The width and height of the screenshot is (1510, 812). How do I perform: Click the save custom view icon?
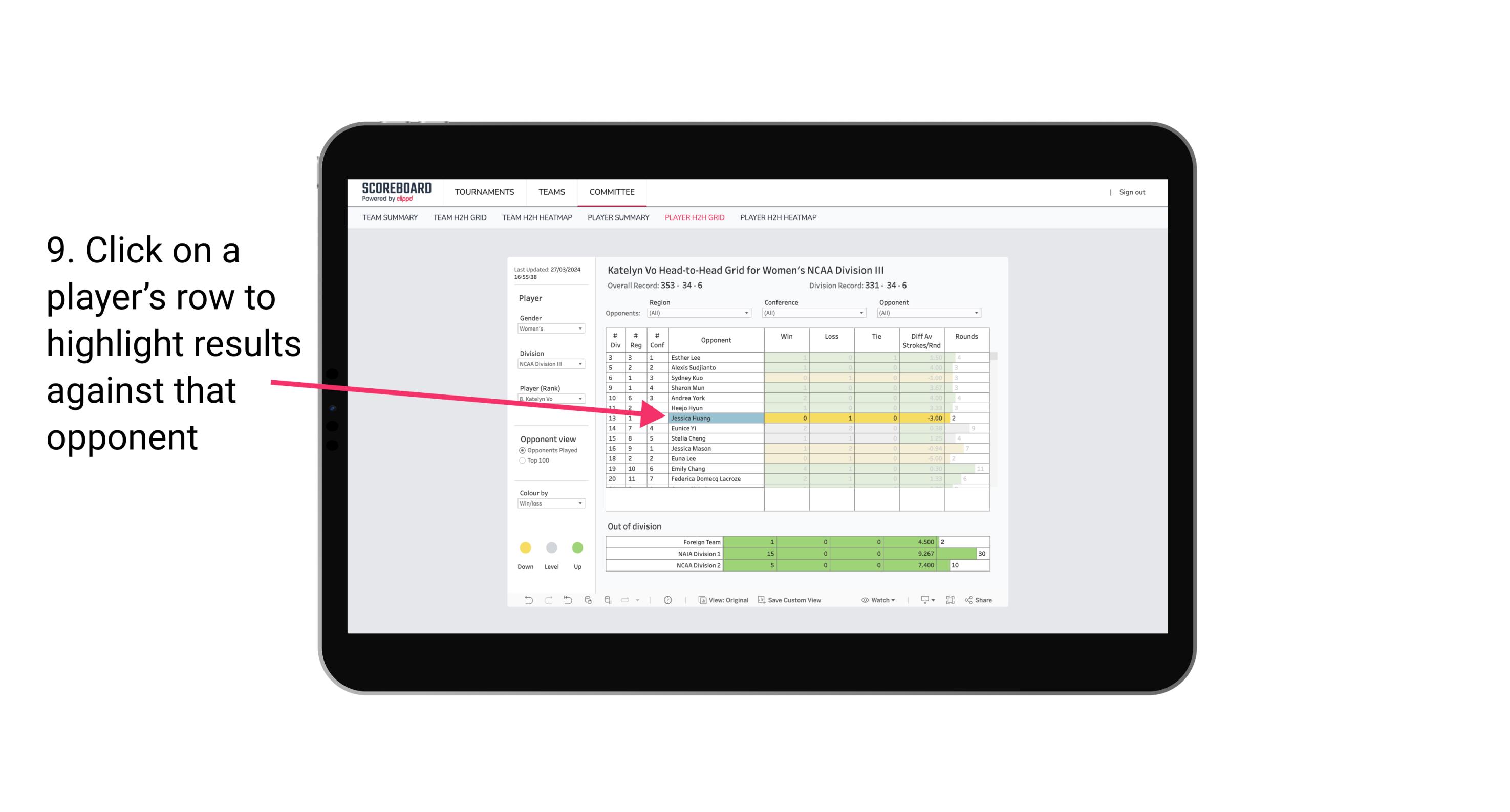click(x=761, y=601)
